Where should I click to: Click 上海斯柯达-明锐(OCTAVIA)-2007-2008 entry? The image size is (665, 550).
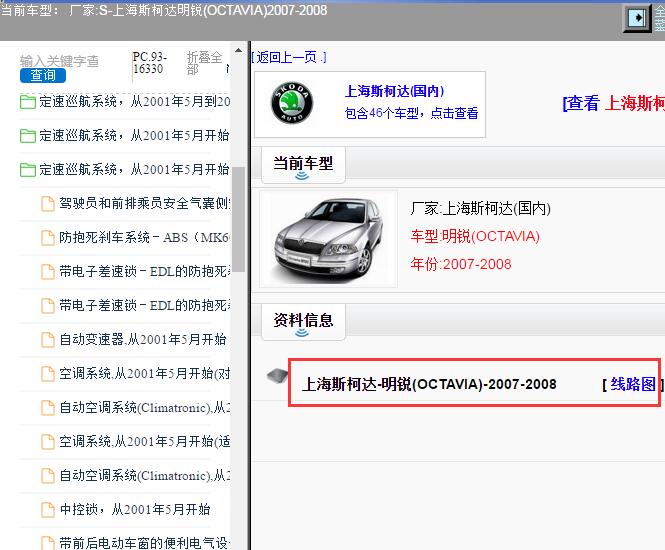[x=429, y=385]
